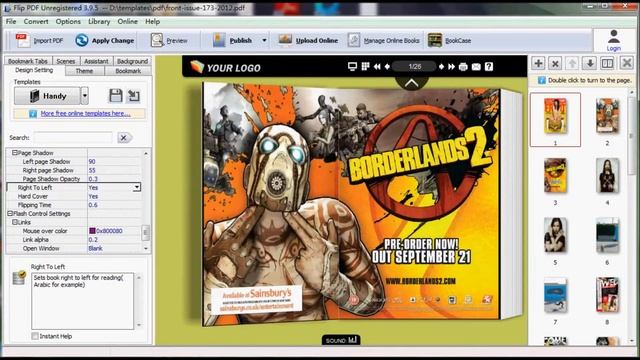The height and width of the screenshot is (360, 640).
Task: Select the Open Window Blank value
Action: tap(96, 248)
